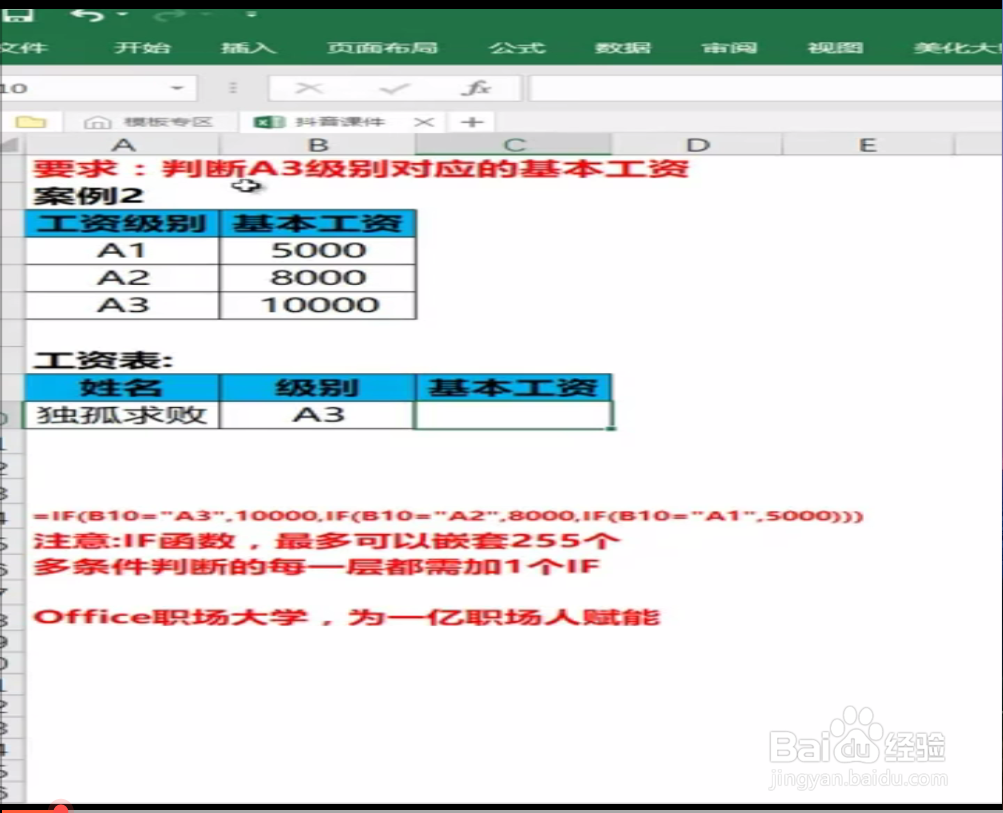The image size is (1003, 813).
Task: Open the 数据 ribbon tab
Action: [623, 47]
